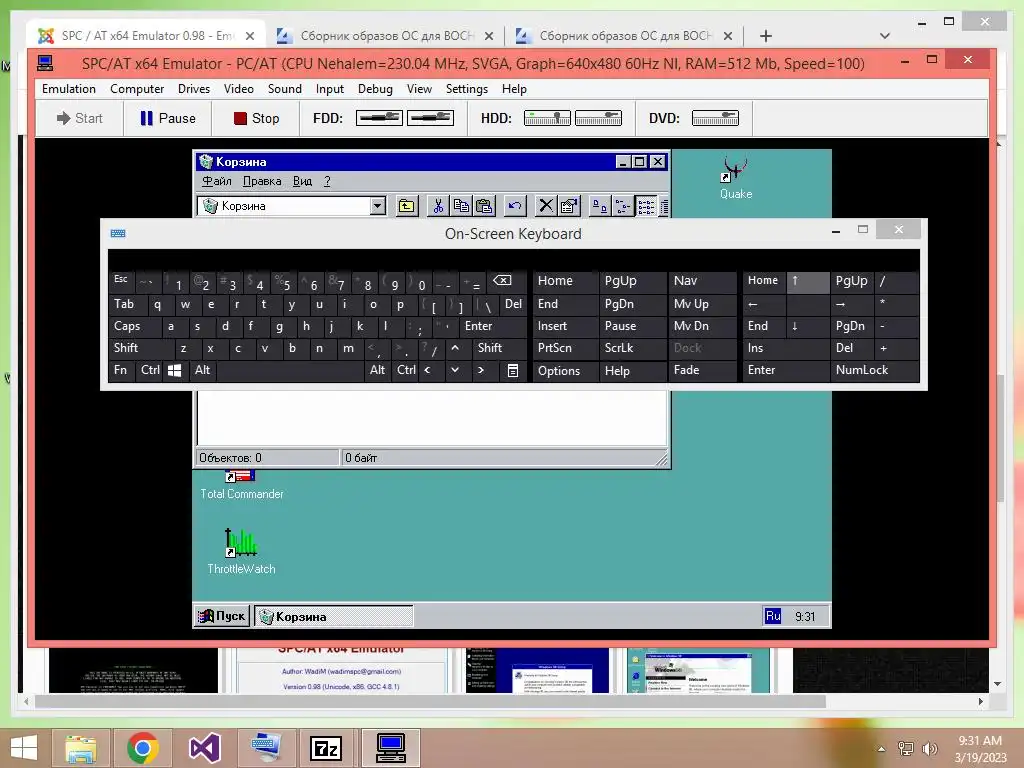Screen dimensions: 1024x768
Task: Click the horizontal scrollbar at page bottom
Action: point(430,701)
